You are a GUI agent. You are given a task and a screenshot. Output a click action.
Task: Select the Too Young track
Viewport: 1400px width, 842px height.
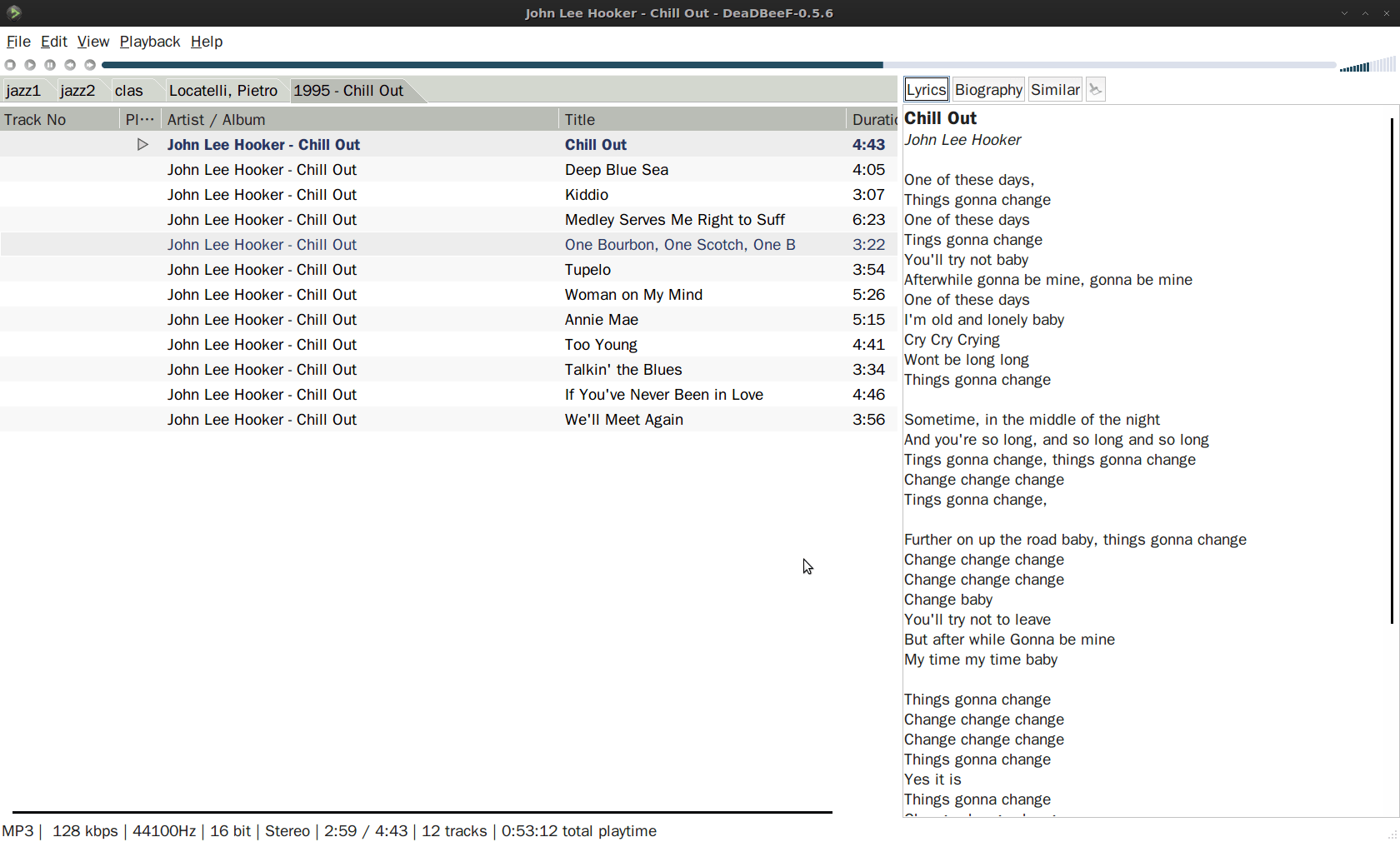448,345
